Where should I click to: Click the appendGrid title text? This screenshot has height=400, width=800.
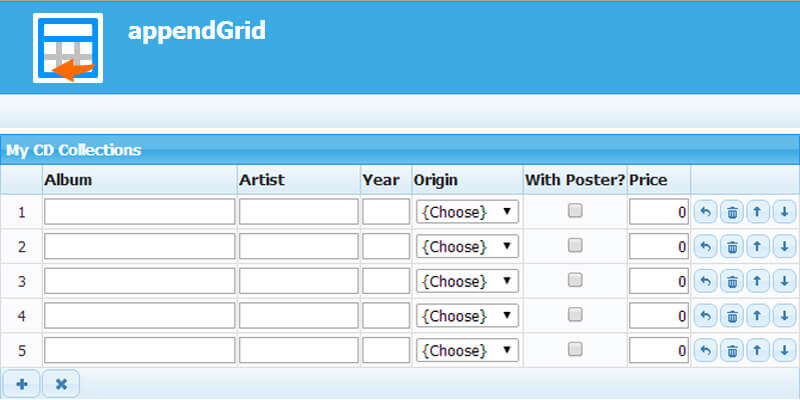(x=196, y=31)
